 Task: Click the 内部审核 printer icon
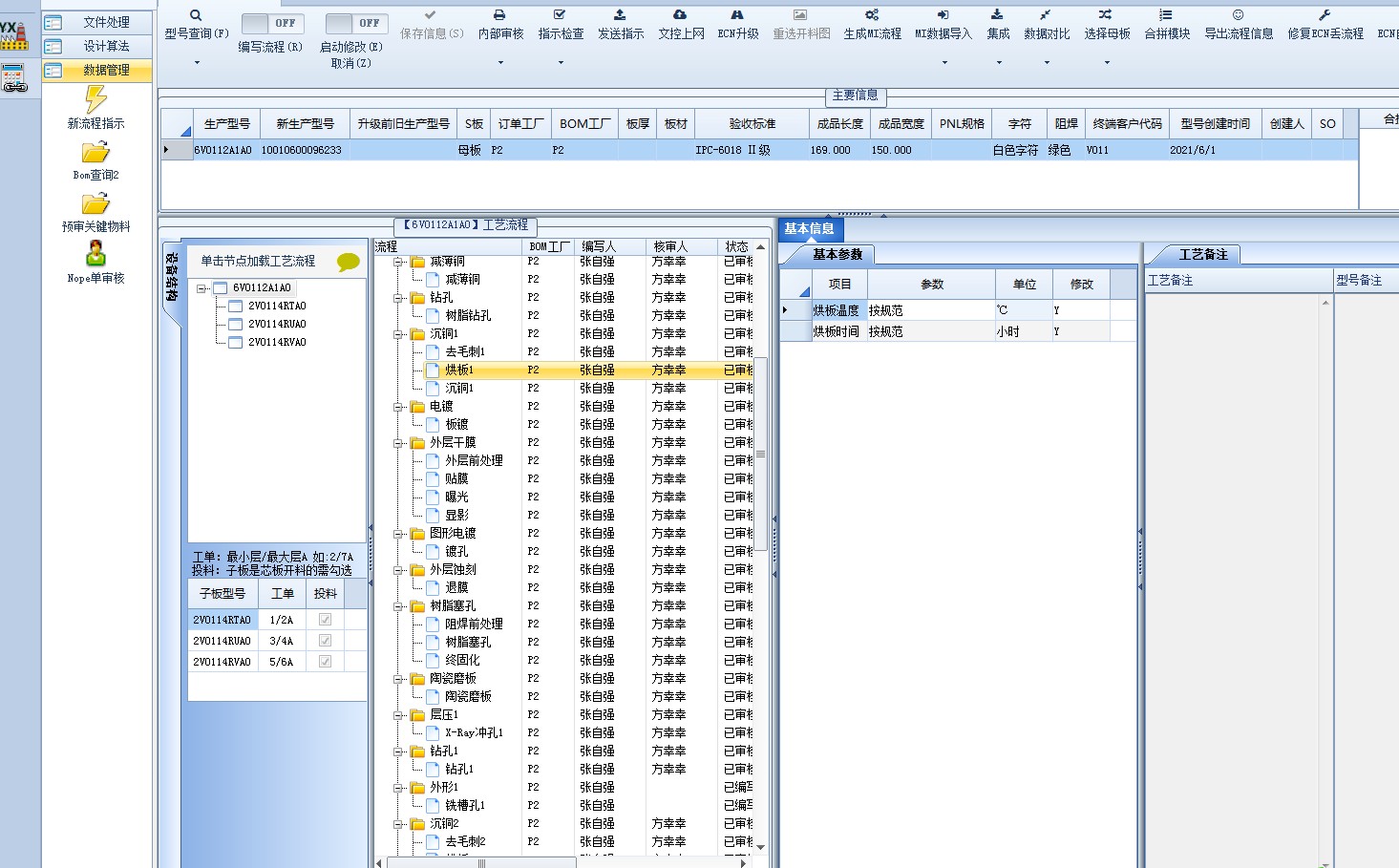(x=499, y=15)
